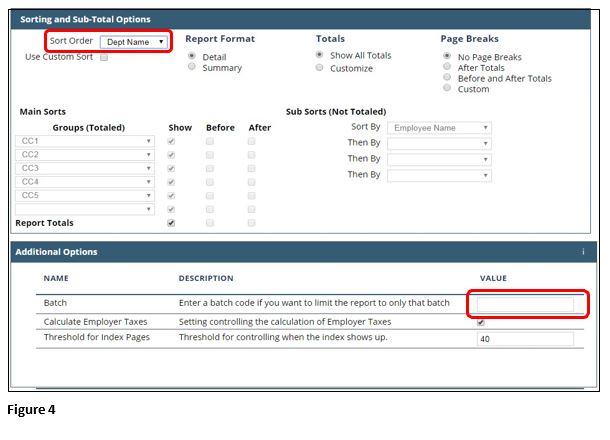The height and width of the screenshot is (440, 610).
Task: Choose the Custom page break option
Action: click(x=446, y=89)
